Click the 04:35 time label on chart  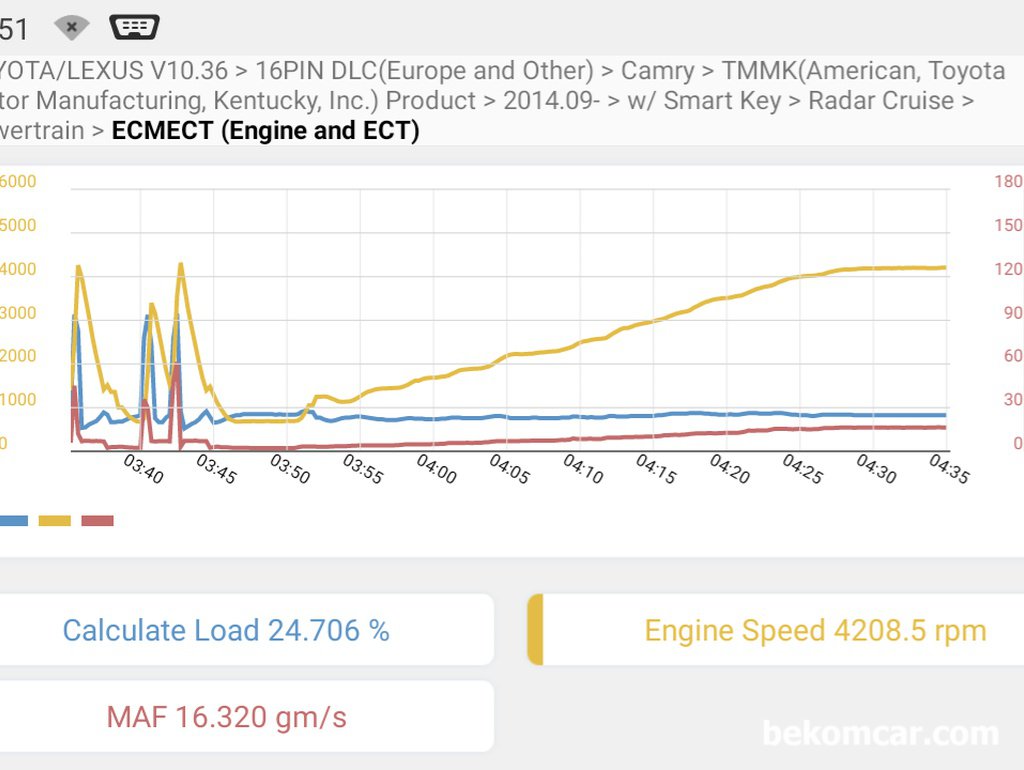click(949, 468)
